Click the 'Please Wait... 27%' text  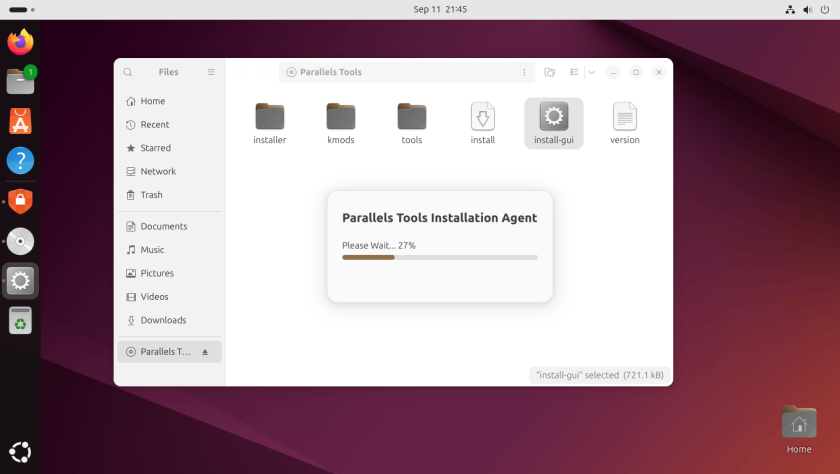pos(379,246)
